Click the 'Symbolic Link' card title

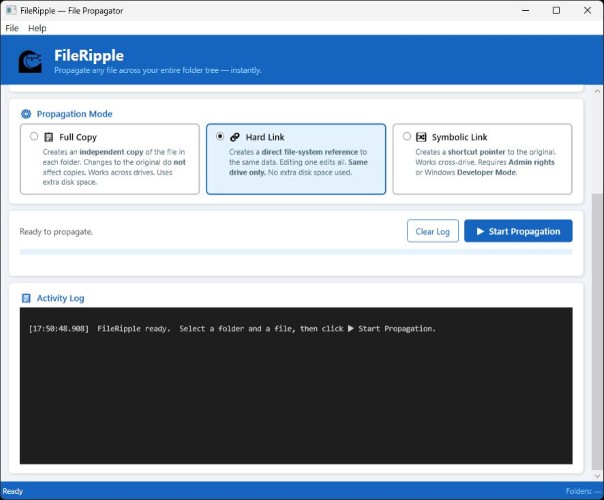coord(460,137)
